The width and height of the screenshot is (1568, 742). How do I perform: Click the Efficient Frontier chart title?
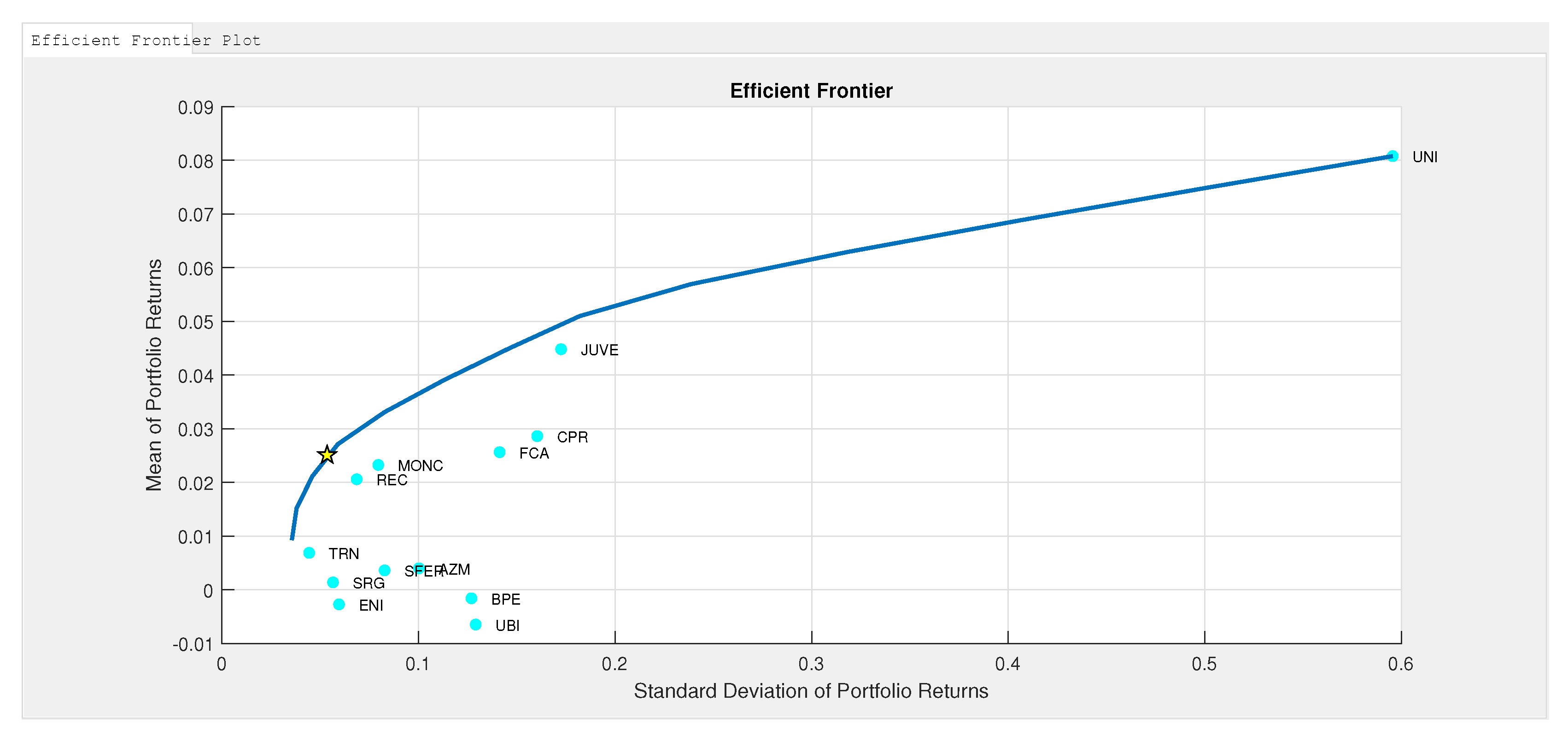pos(811,91)
